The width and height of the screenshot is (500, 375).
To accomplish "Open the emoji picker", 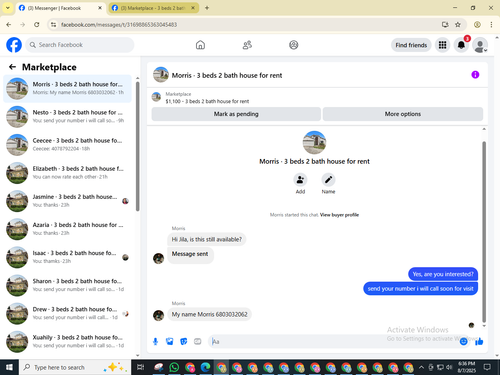I will tap(463, 341).
